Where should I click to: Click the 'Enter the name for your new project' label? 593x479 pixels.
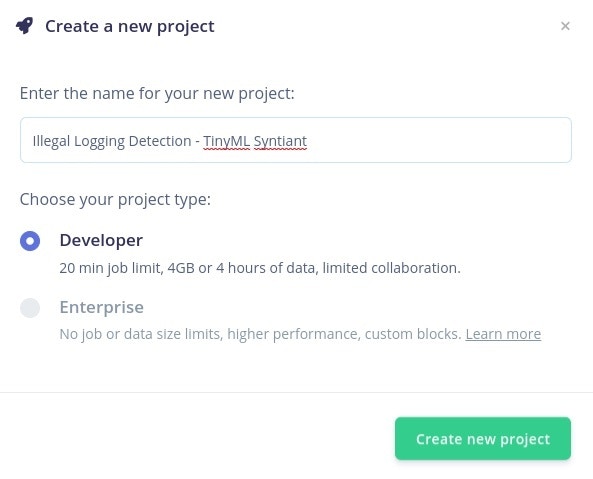point(157,93)
